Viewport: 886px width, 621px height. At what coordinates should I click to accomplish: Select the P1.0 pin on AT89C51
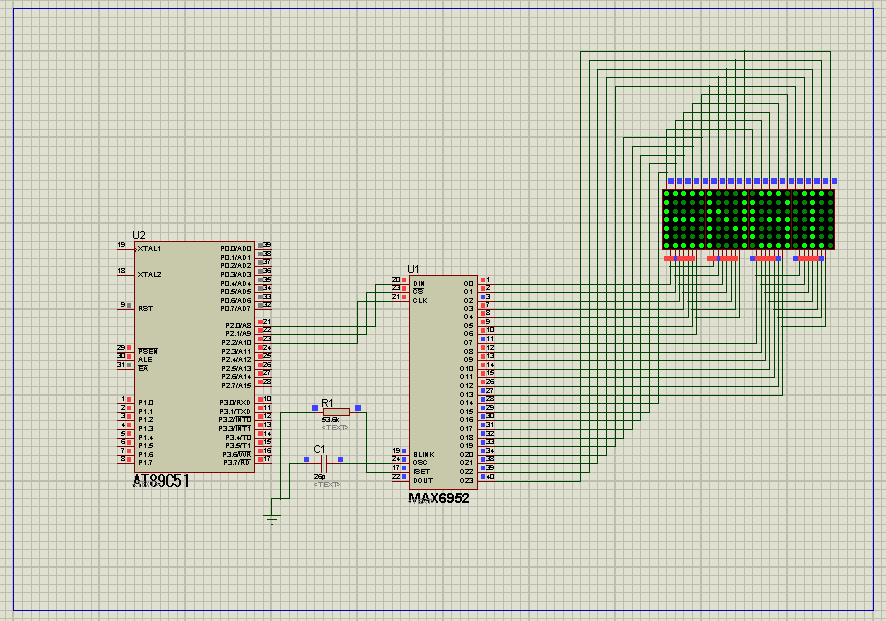coord(146,402)
